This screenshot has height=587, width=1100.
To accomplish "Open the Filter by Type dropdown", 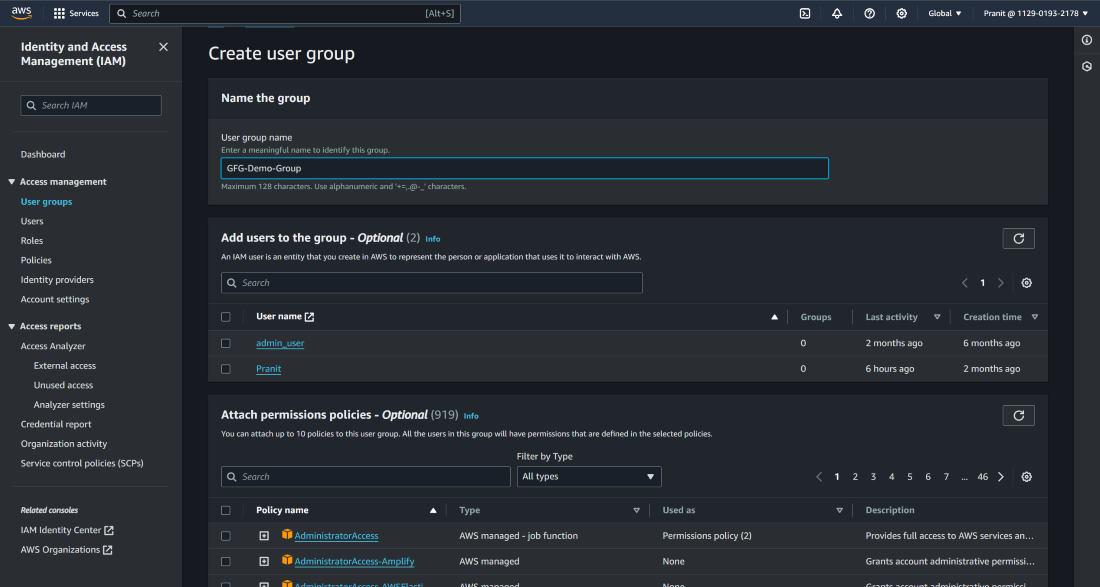I will [589, 477].
